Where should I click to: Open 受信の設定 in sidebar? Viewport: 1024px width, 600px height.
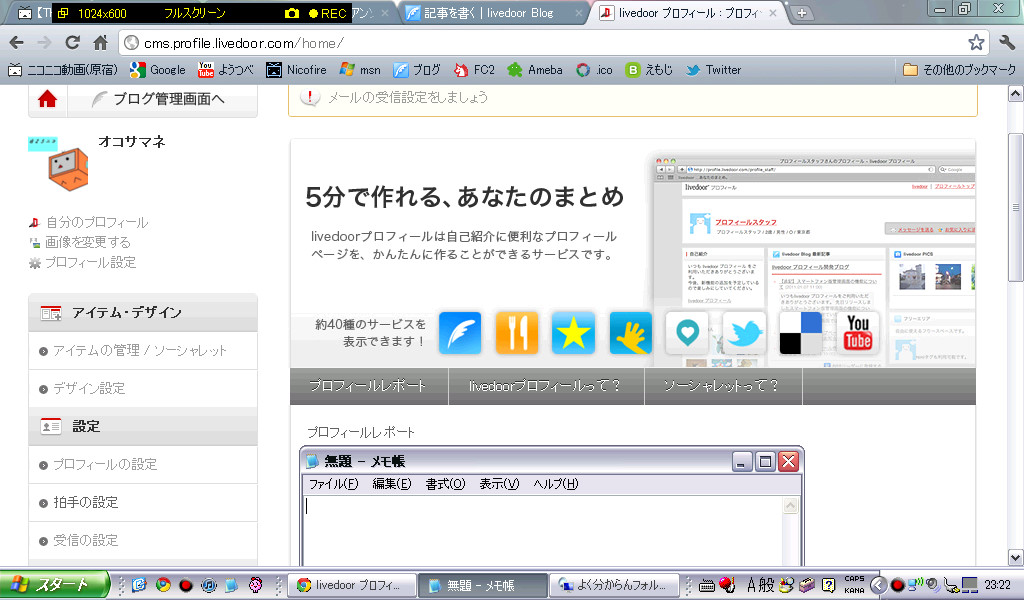pyautogui.click(x=86, y=540)
